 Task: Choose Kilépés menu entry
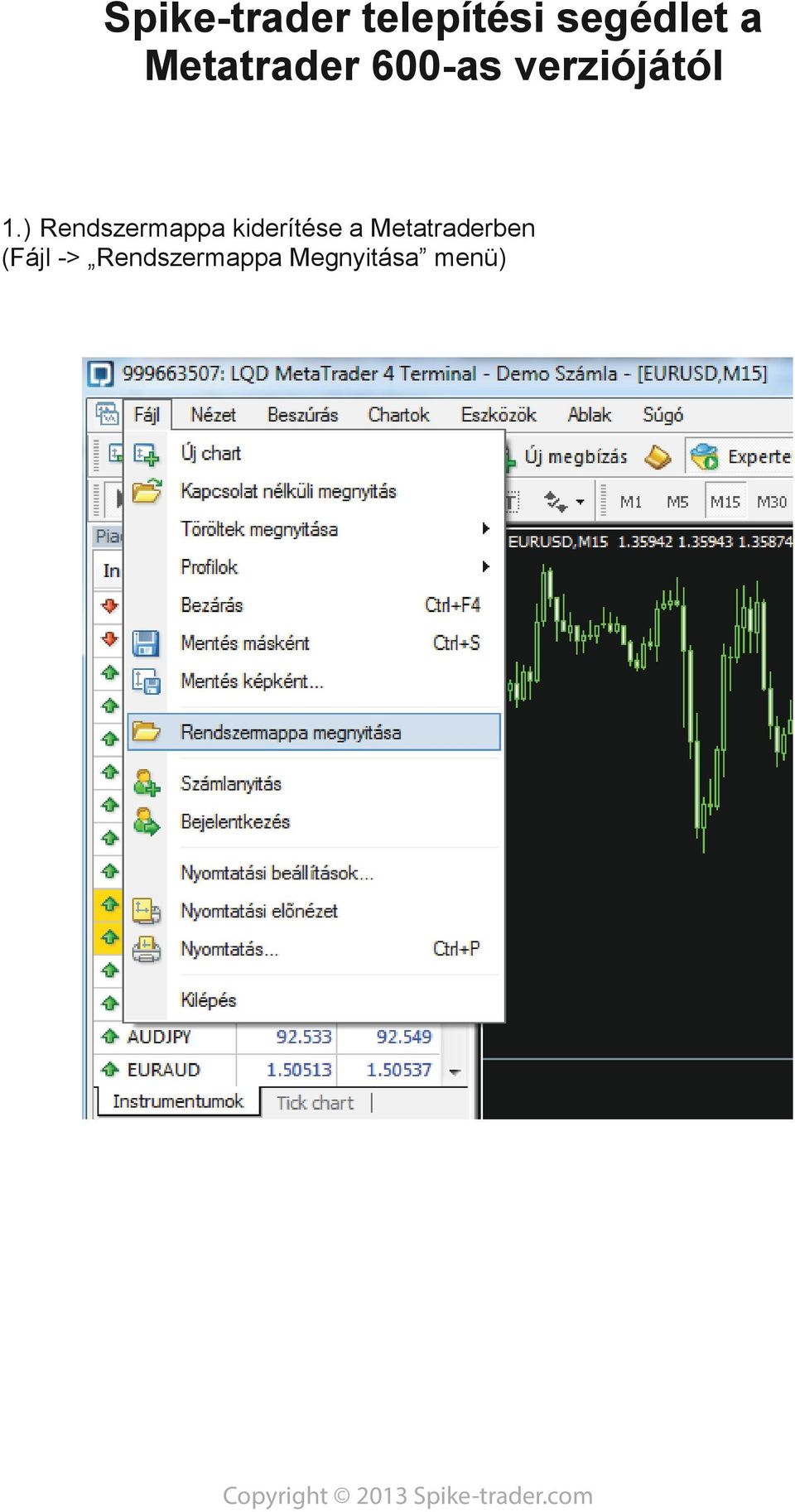tap(315, 1000)
